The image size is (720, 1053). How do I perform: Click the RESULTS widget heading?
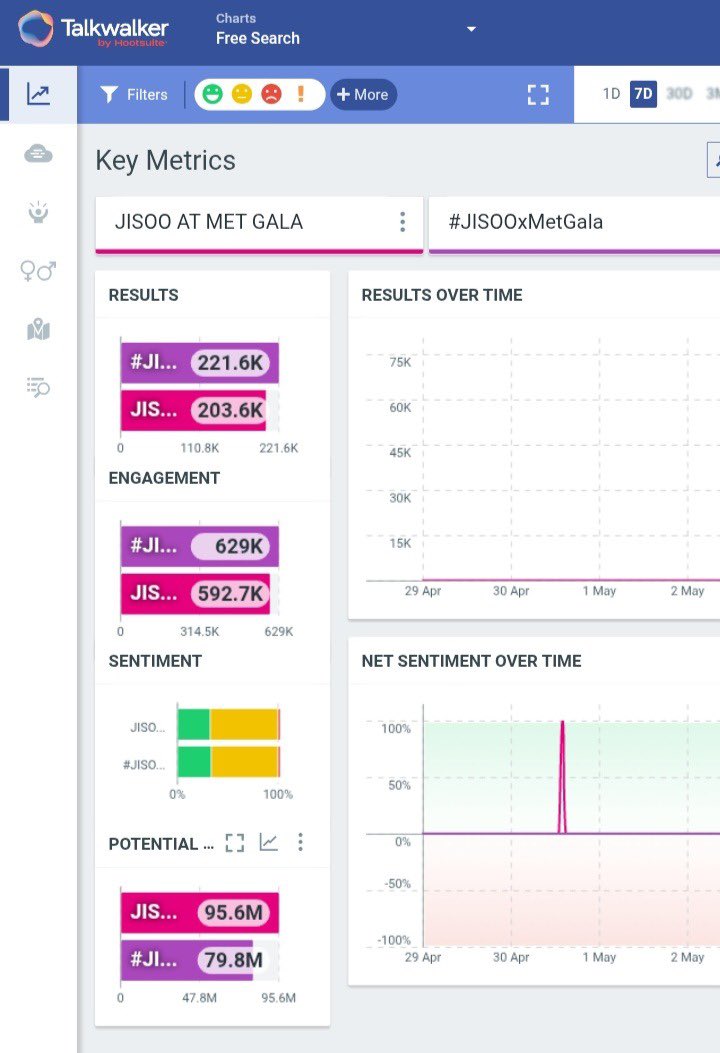click(x=144, y=295)
